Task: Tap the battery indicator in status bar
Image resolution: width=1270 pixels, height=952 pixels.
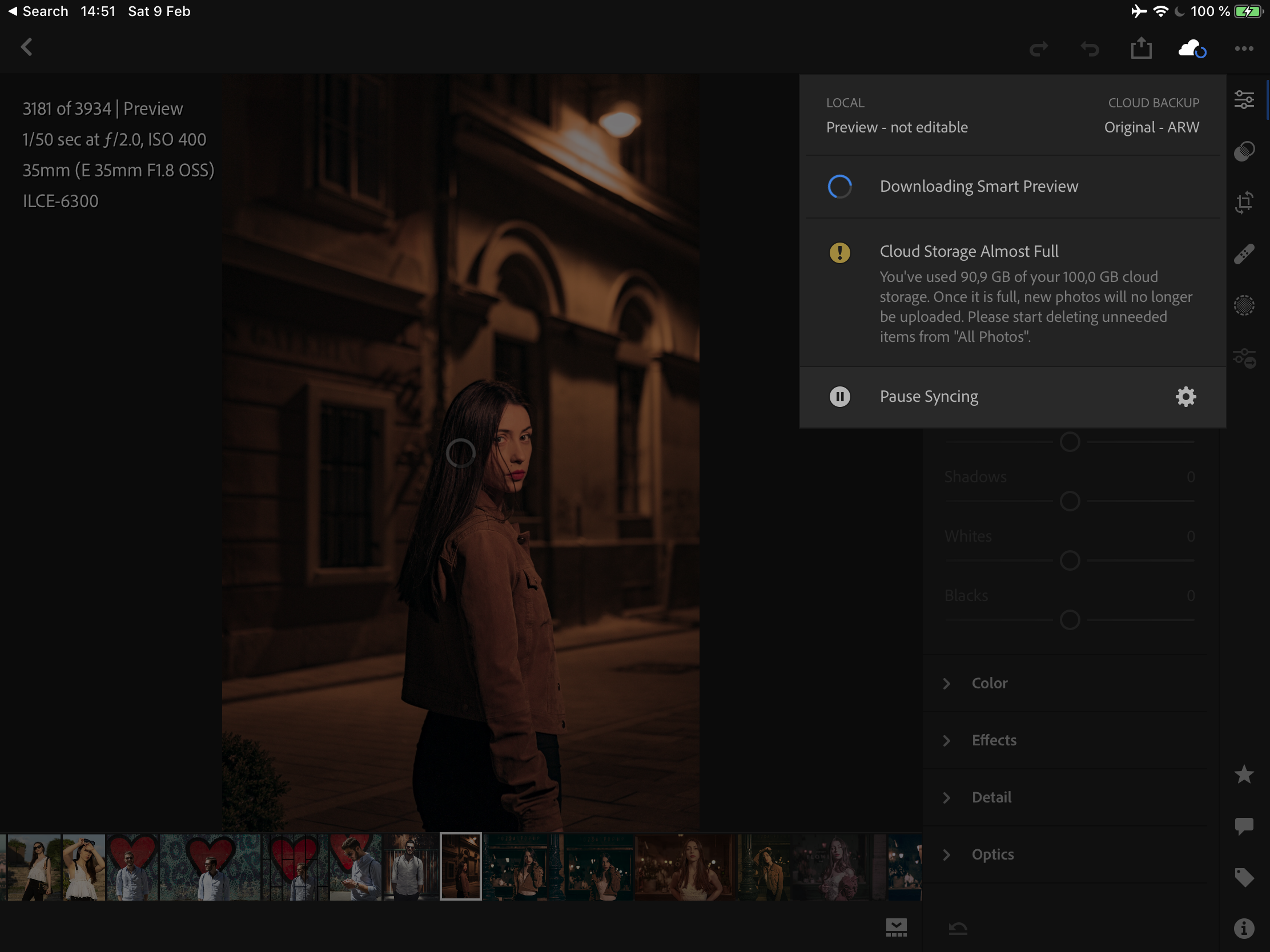Action: click(1248, 11)
